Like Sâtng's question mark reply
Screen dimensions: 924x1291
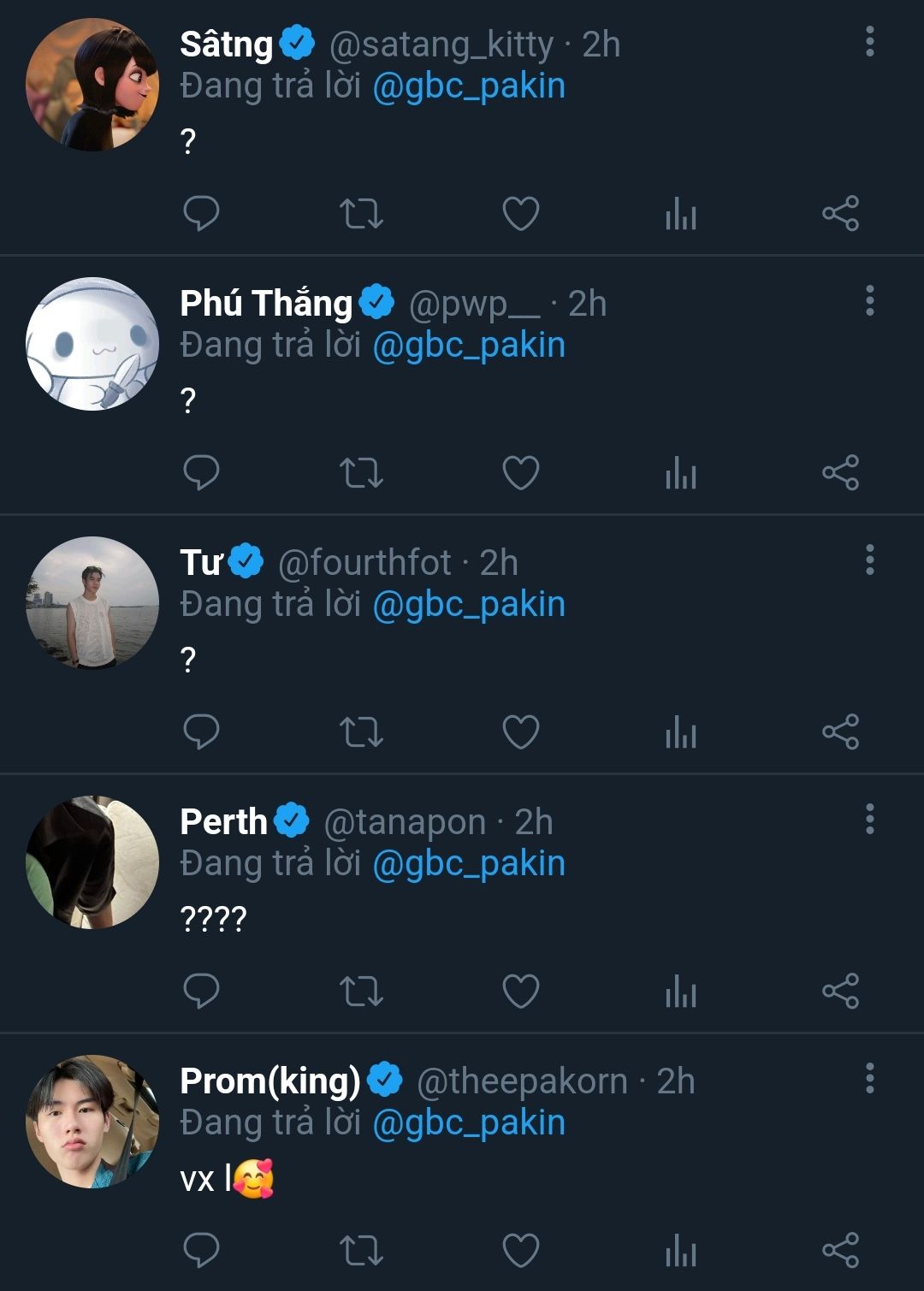pyautogui.click(x=520, y=213)
